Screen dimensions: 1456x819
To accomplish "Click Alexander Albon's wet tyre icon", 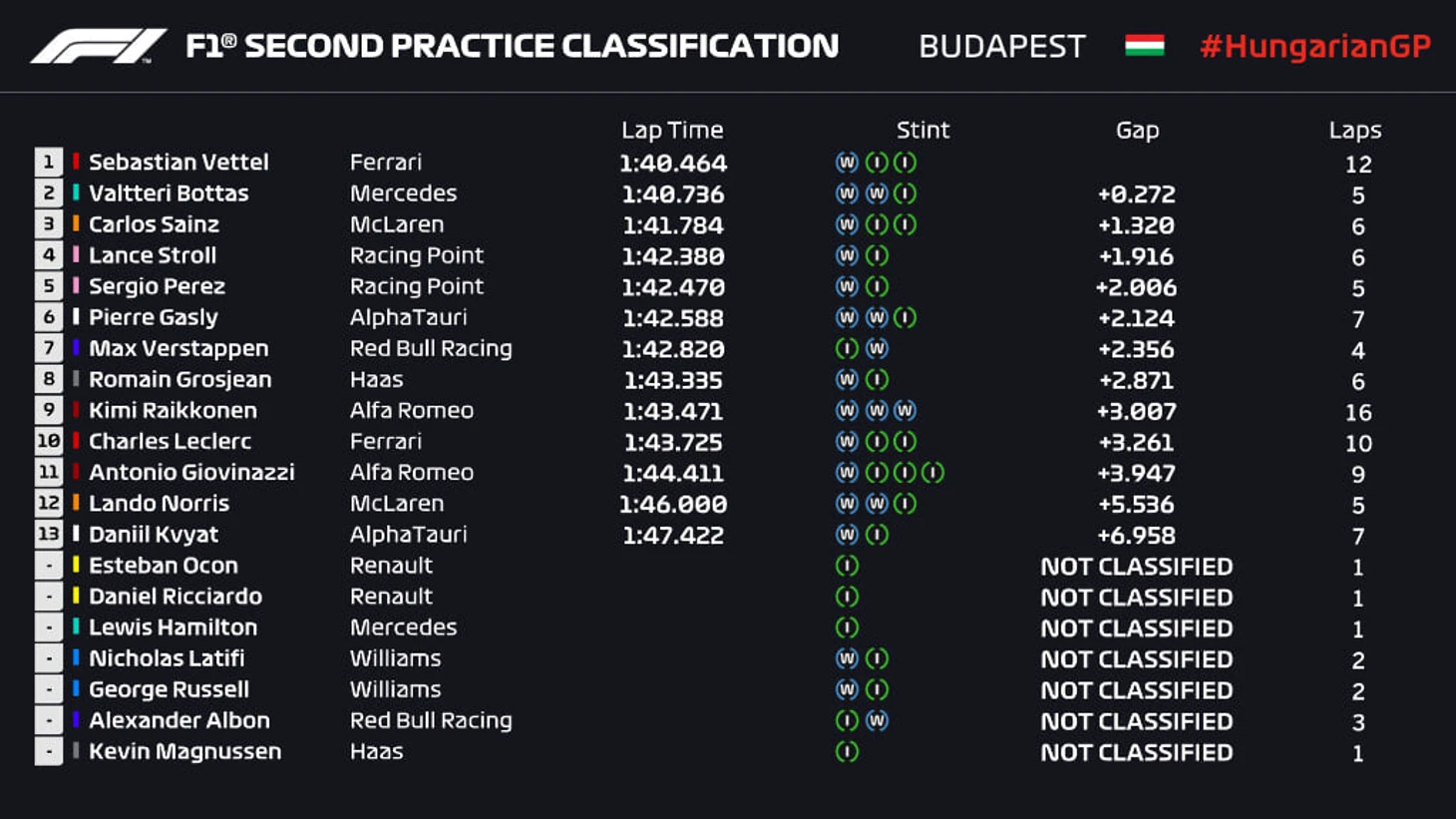I will (x=877, y=720).
